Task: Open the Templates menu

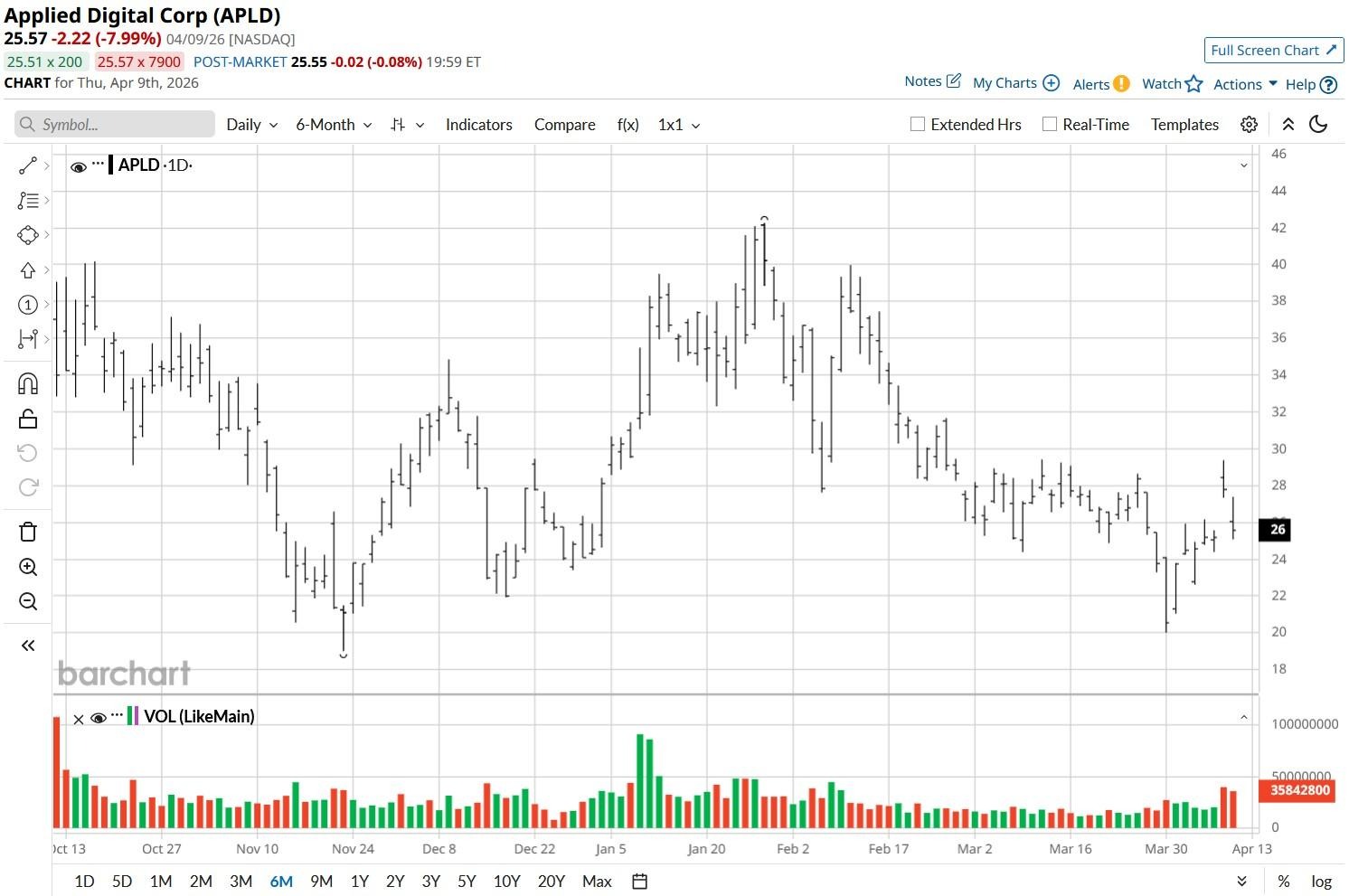Action: coord(1184,125)
